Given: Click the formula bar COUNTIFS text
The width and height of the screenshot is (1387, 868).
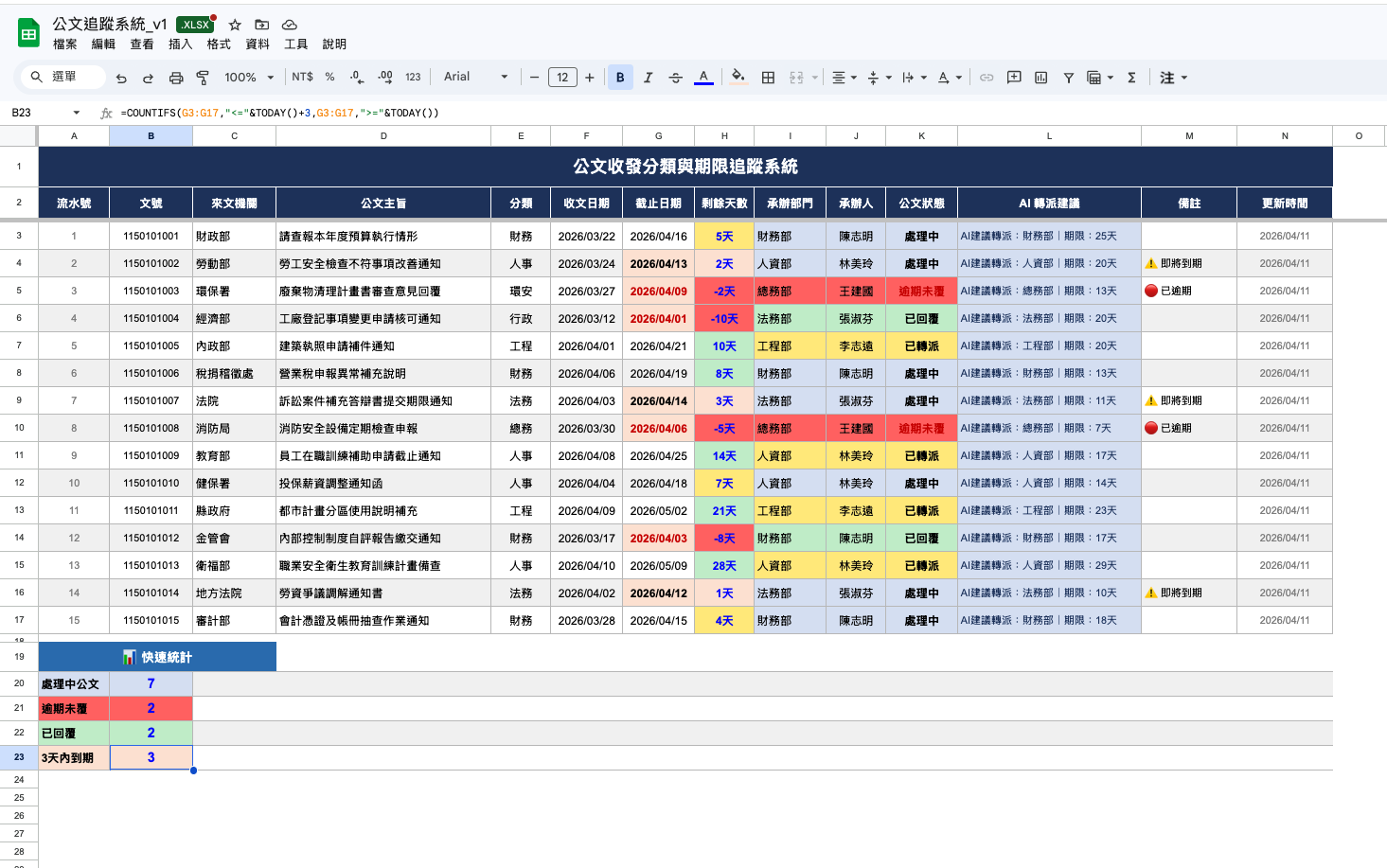Looking at the screenshot, I should [x=280, y=113].
